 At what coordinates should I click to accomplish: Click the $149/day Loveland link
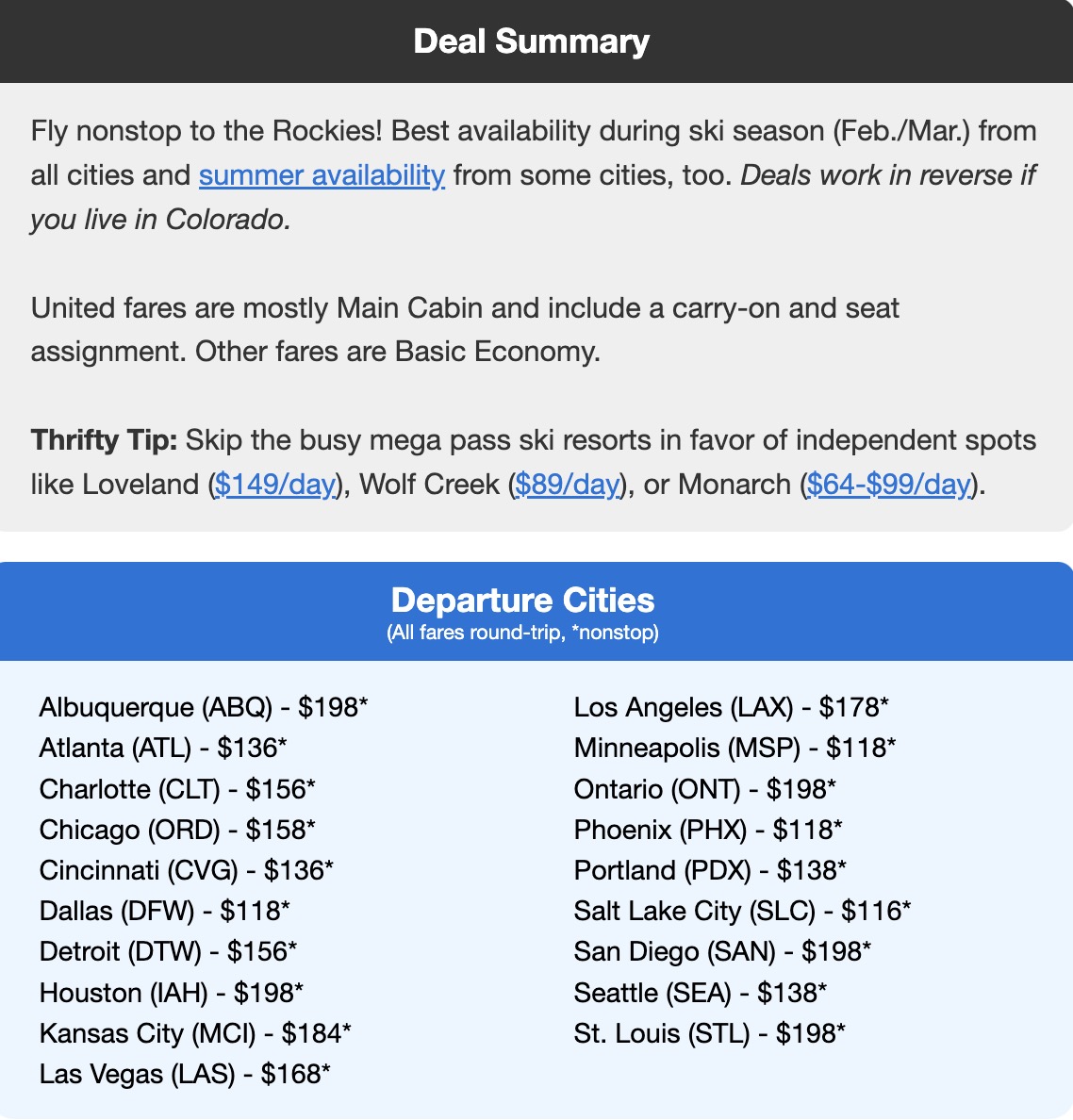tap(275, 485)
